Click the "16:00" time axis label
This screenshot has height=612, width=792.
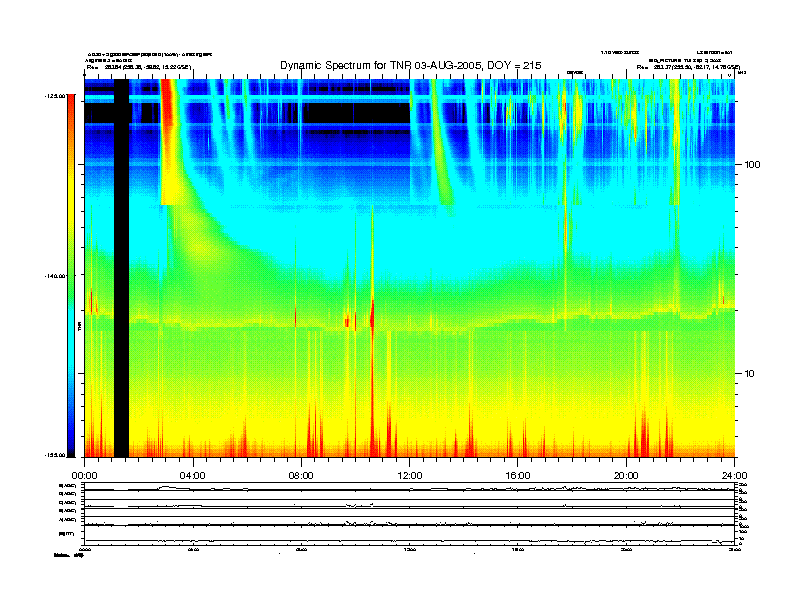(x=518, y=476)
